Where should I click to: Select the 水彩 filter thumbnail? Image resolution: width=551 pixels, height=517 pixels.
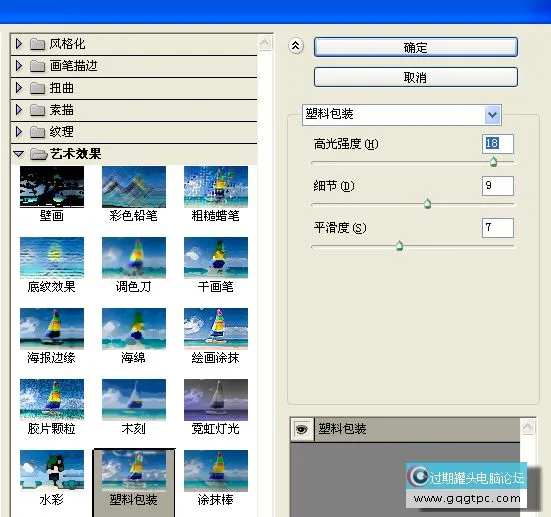[52, 471]
